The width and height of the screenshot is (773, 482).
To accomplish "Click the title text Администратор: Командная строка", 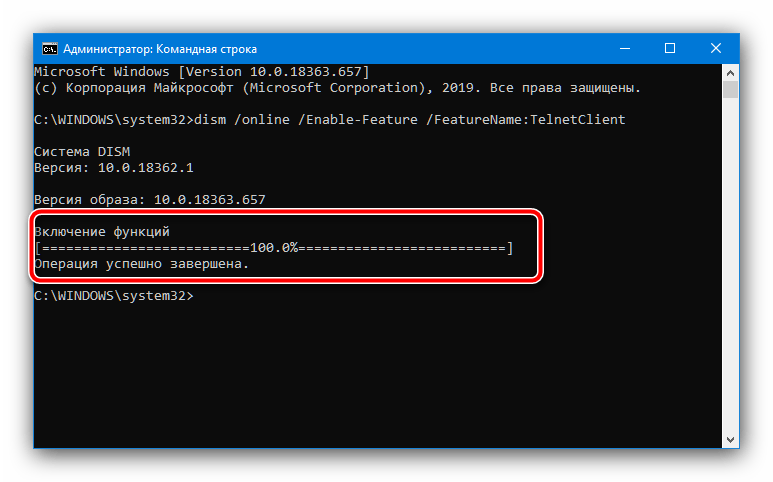I will click(x=160, y=49).
